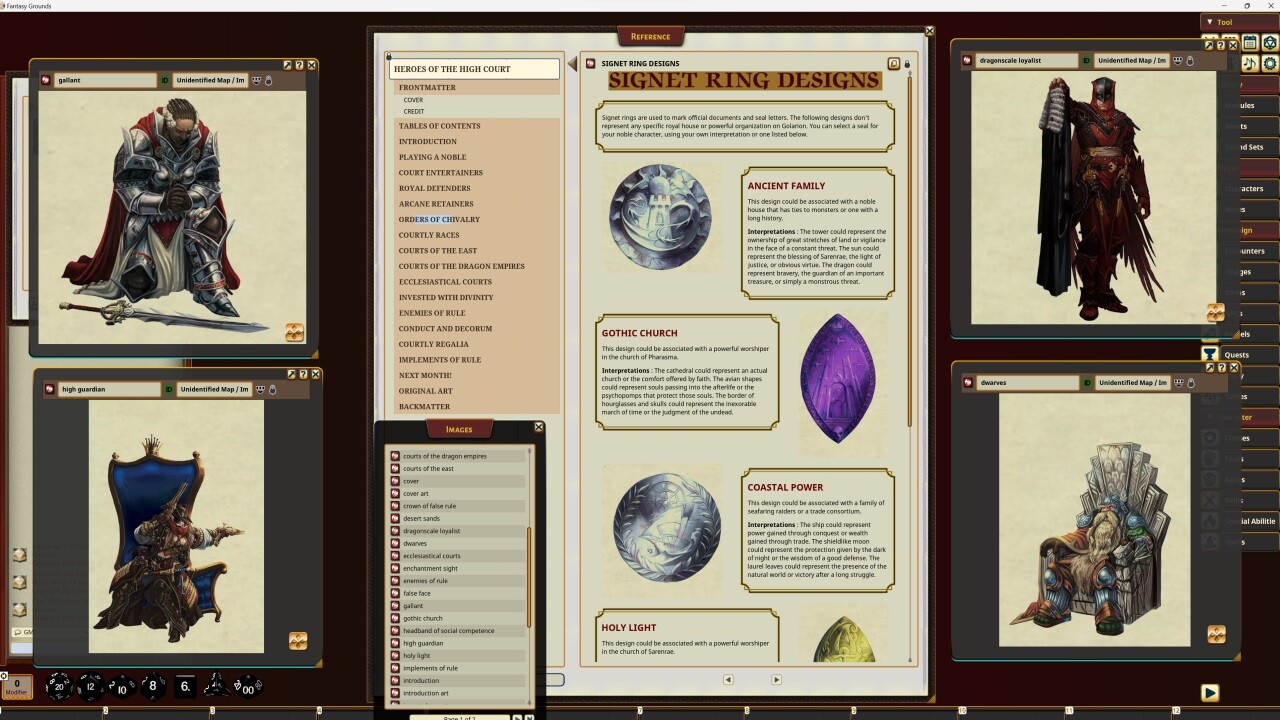The image size is (1280, 720).
Task: Toggle the lock on dragonscale loyalist window
Action: click(1190, 60)
